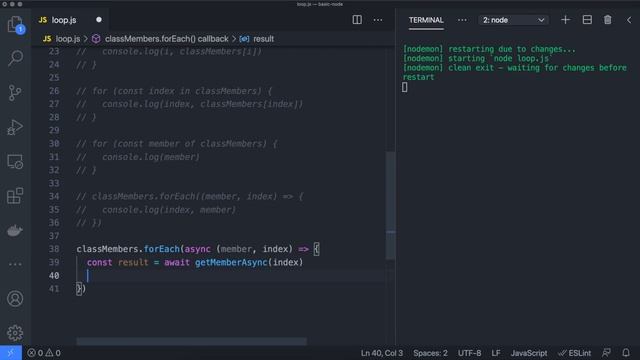Click the loop.js breadcrumb item
The image size is (640, 360).
[62, 39]
